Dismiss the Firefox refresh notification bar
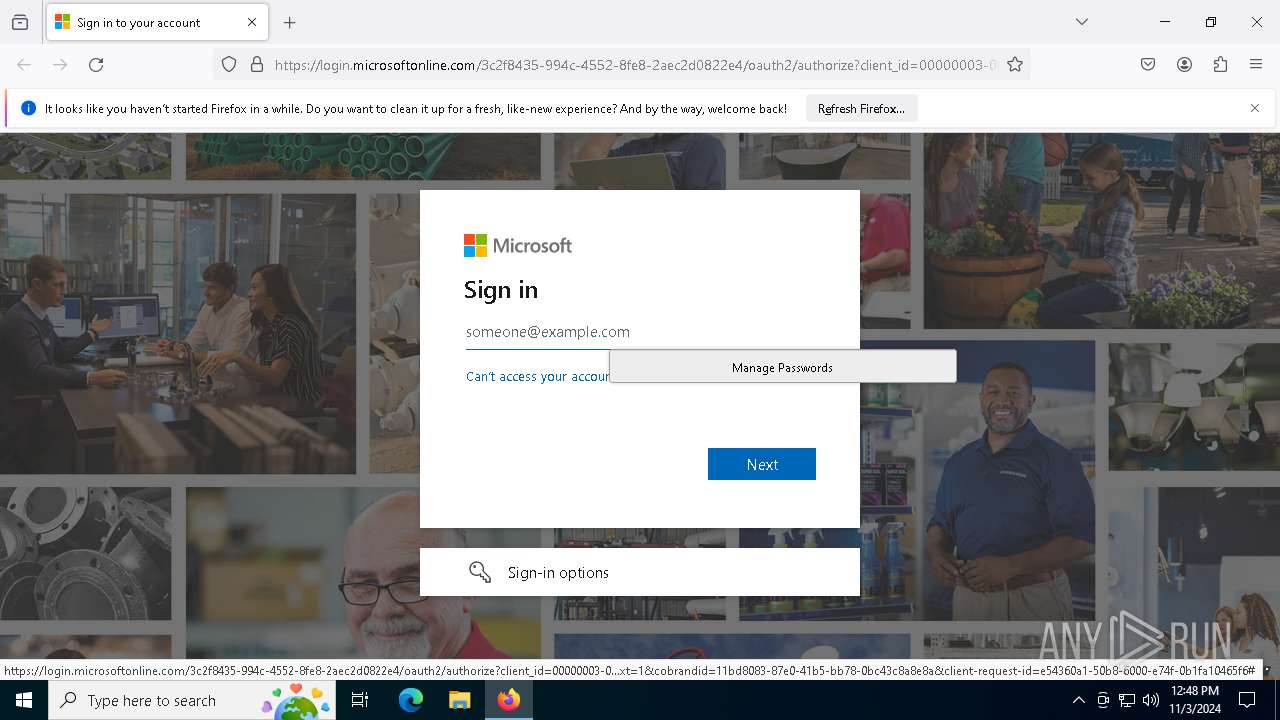The width and height of the screenshot is (1280, 720). tap(1255, 108)
